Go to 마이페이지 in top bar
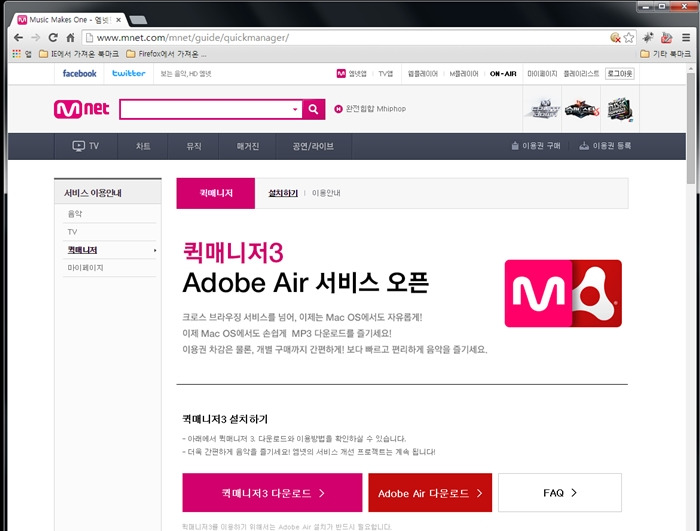700x531 pixels. (542, 74)
